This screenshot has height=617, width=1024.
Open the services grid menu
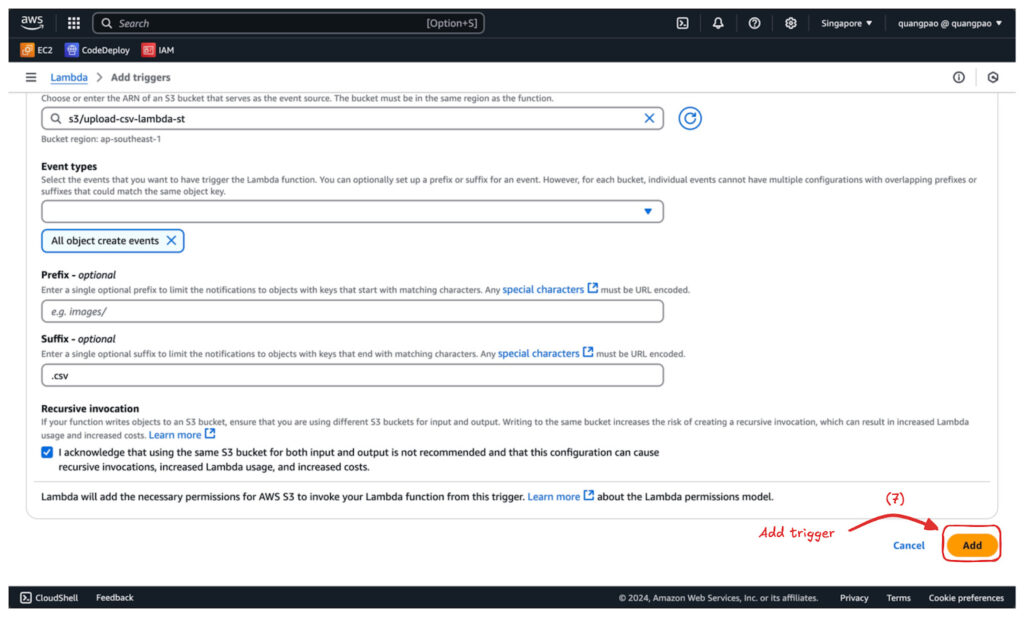[74, 23]
